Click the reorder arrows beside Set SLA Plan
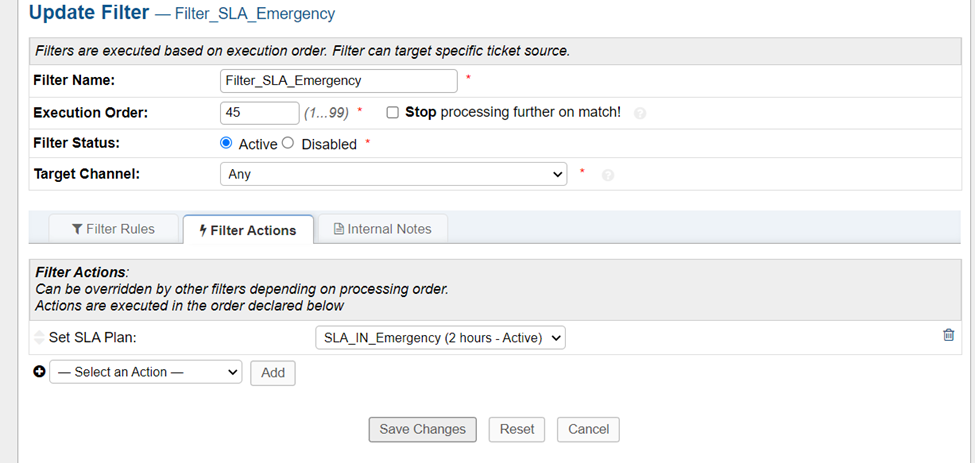The width and height of the screenshot is (975, 463). (x=39, y=337)
